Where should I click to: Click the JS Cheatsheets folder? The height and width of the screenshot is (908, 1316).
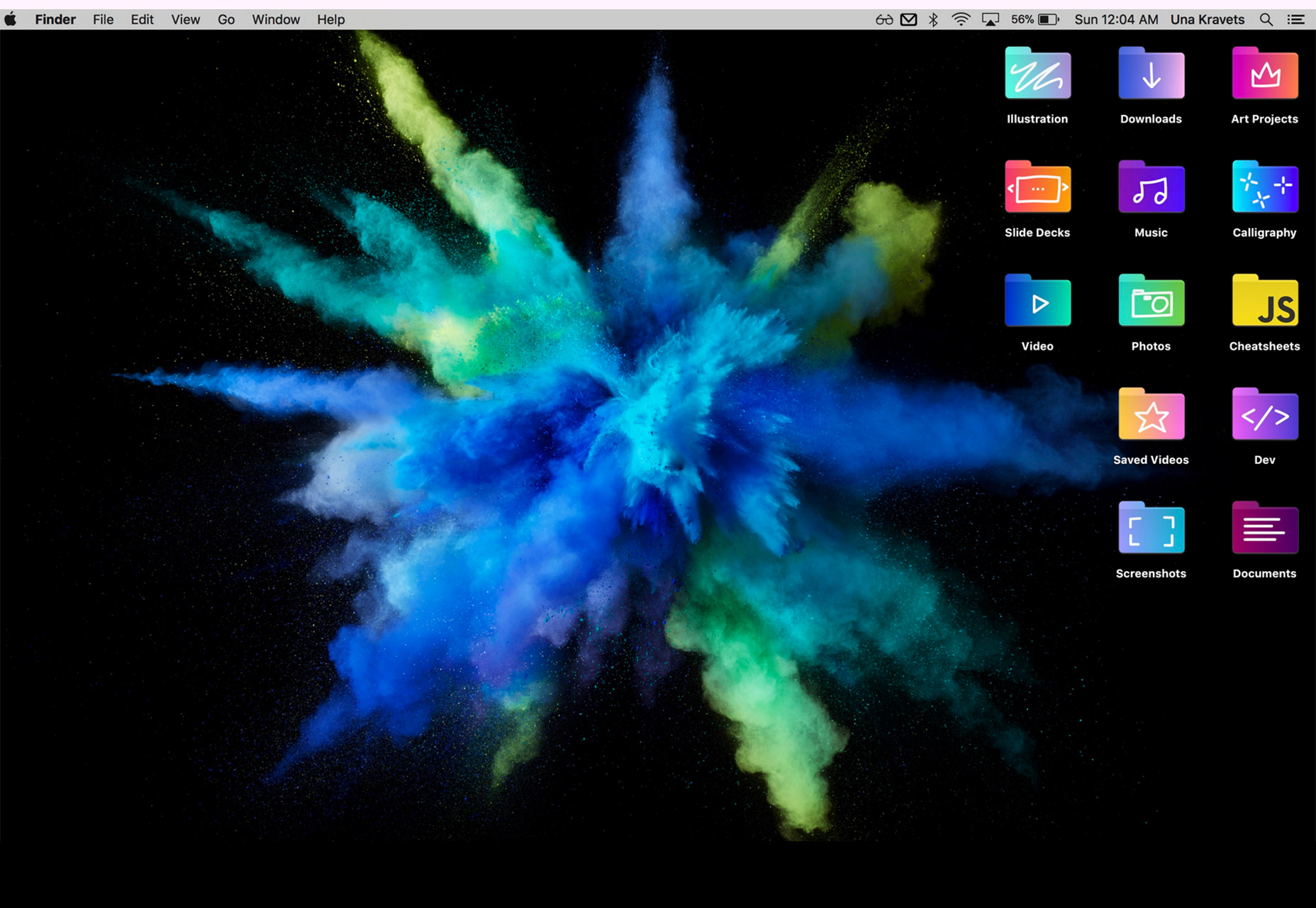1265,300
